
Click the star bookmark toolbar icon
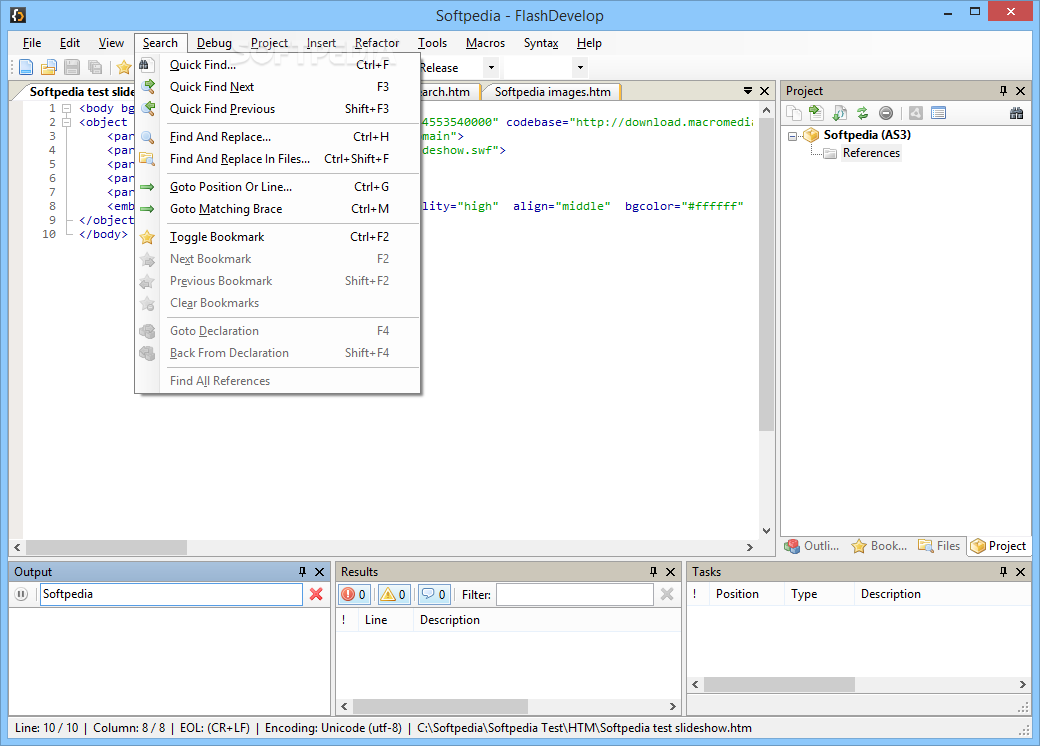(x=124, y=67)
